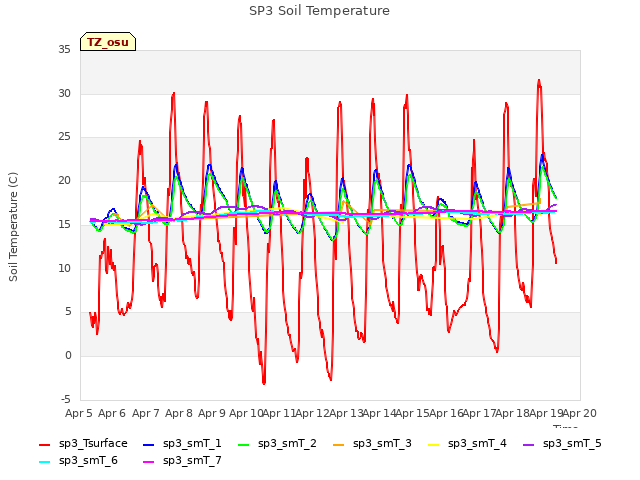Click the Apr 5 x-axis tick label

point(79,413)
